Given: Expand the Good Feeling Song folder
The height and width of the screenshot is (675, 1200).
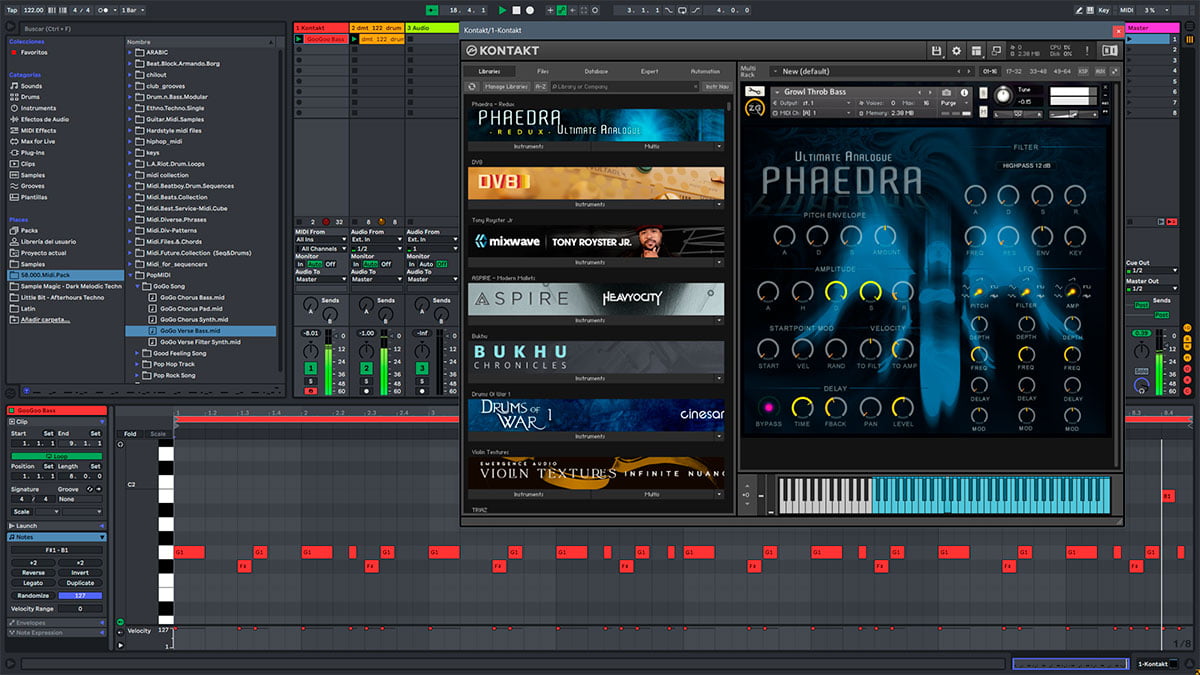Looking at the screenshot, I should pos(138,353).
